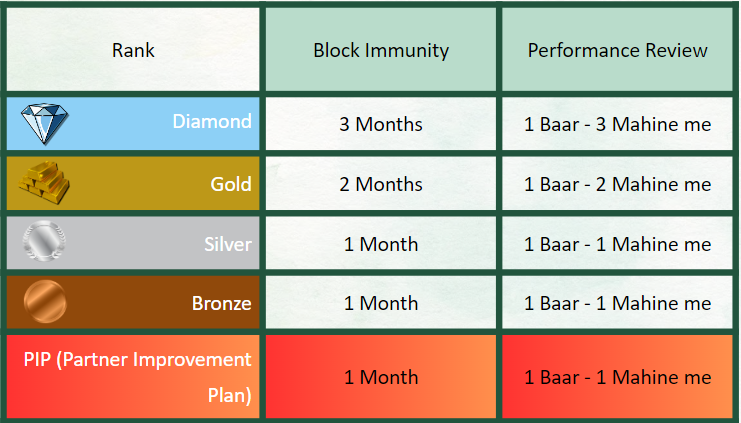The image size is (741, 423).
Task: Click the Diamond rank label
Action: tap(211, 122)
